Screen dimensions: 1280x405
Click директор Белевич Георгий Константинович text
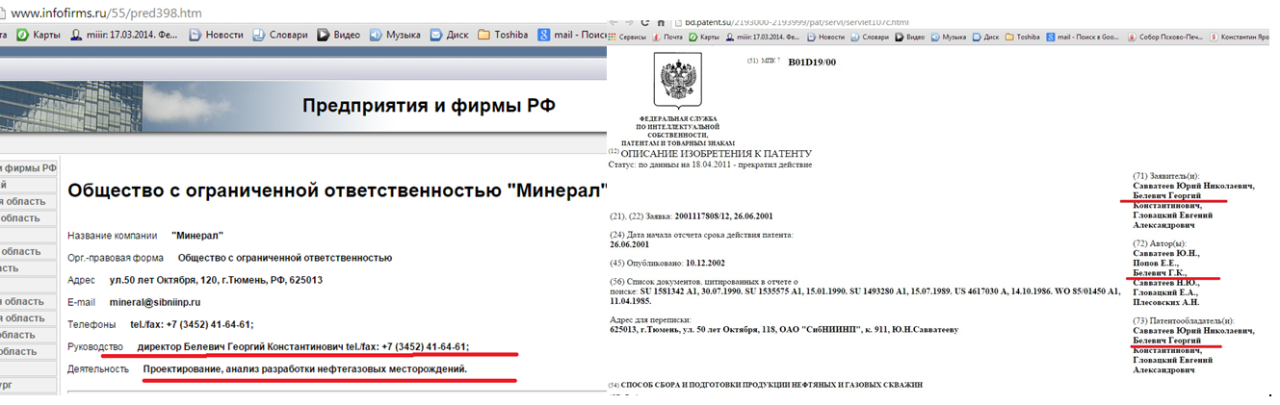tap(239, 347)
